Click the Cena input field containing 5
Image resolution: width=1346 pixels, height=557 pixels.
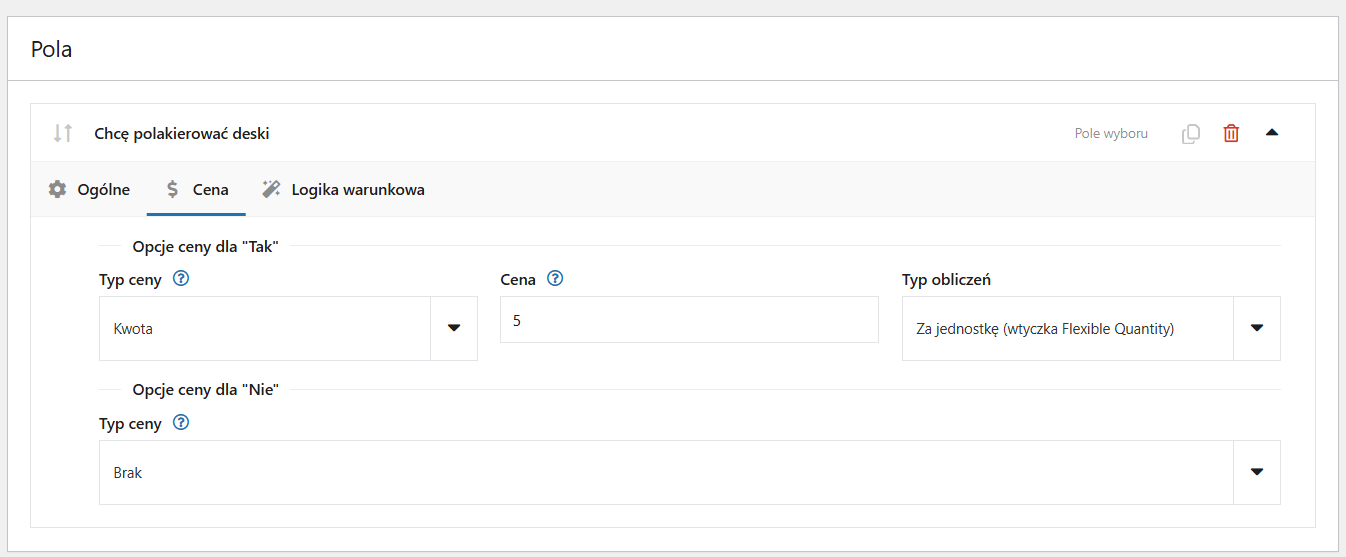(689, 320)
